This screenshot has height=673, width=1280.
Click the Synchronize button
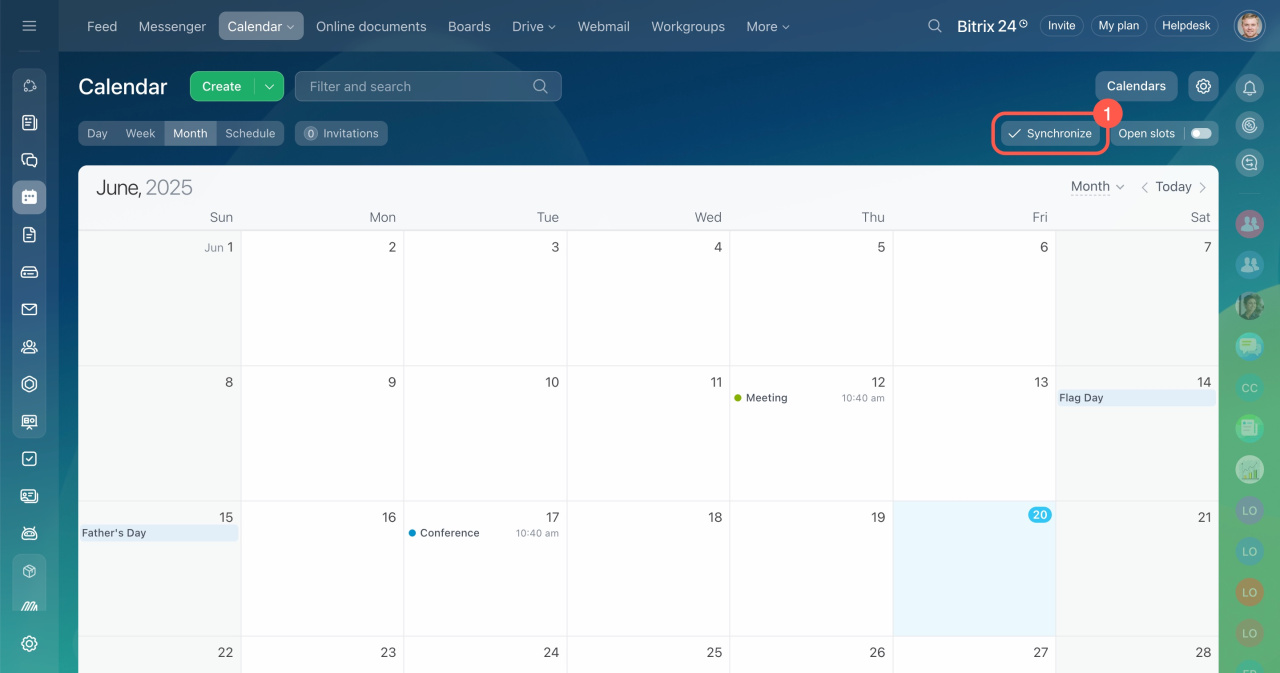pos(1049,133)
